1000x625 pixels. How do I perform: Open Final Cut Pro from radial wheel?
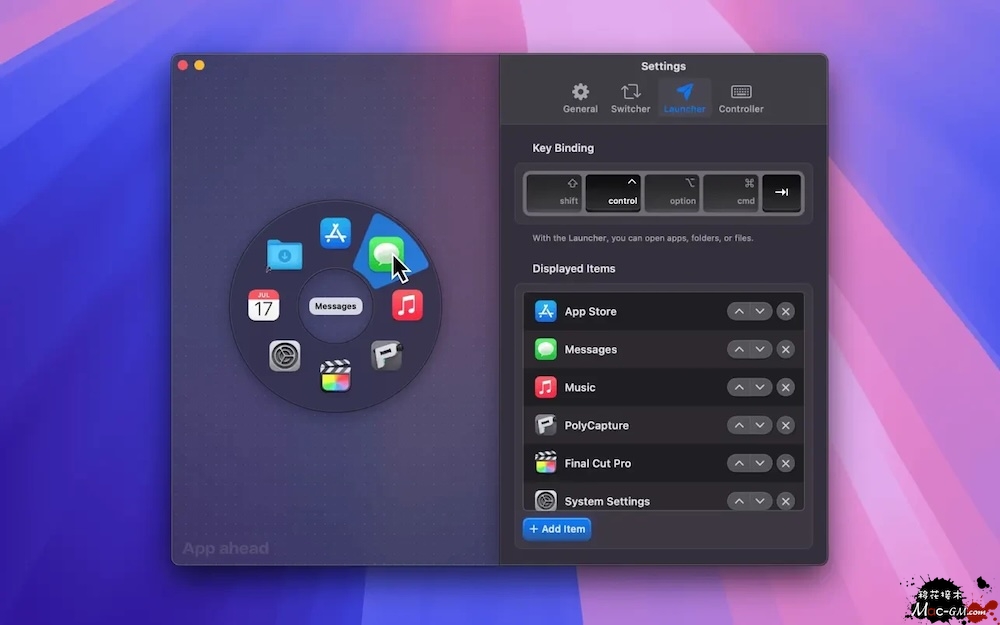point(335,376)
